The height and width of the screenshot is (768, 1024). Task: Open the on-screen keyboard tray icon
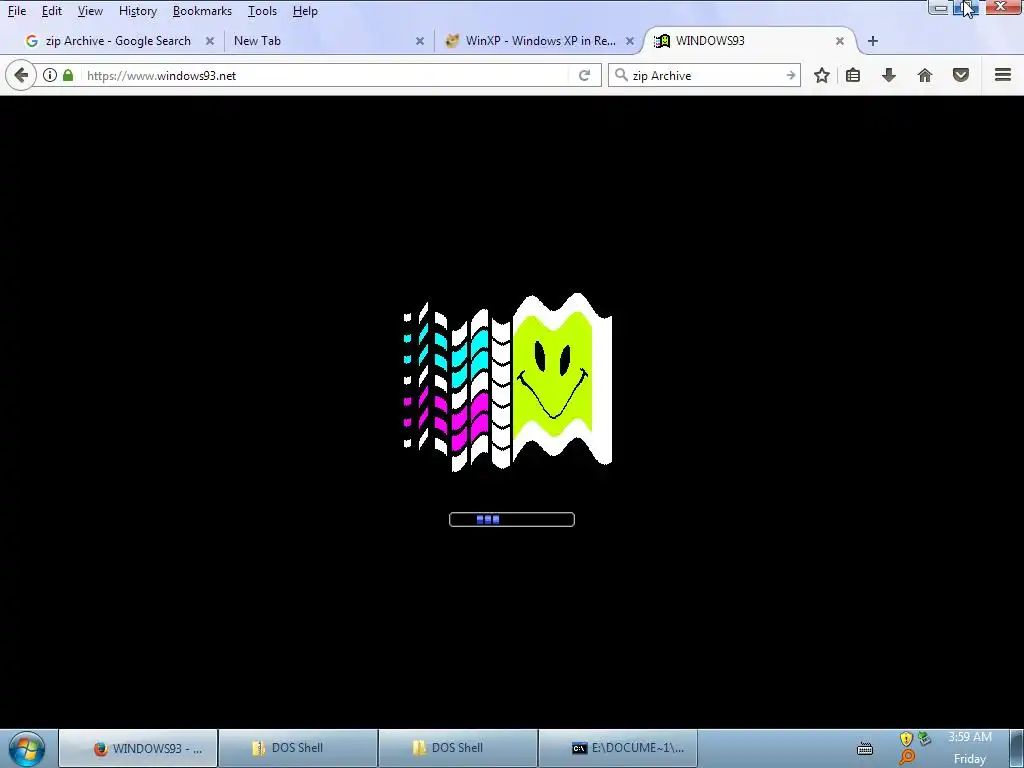[x=865, y=748]
